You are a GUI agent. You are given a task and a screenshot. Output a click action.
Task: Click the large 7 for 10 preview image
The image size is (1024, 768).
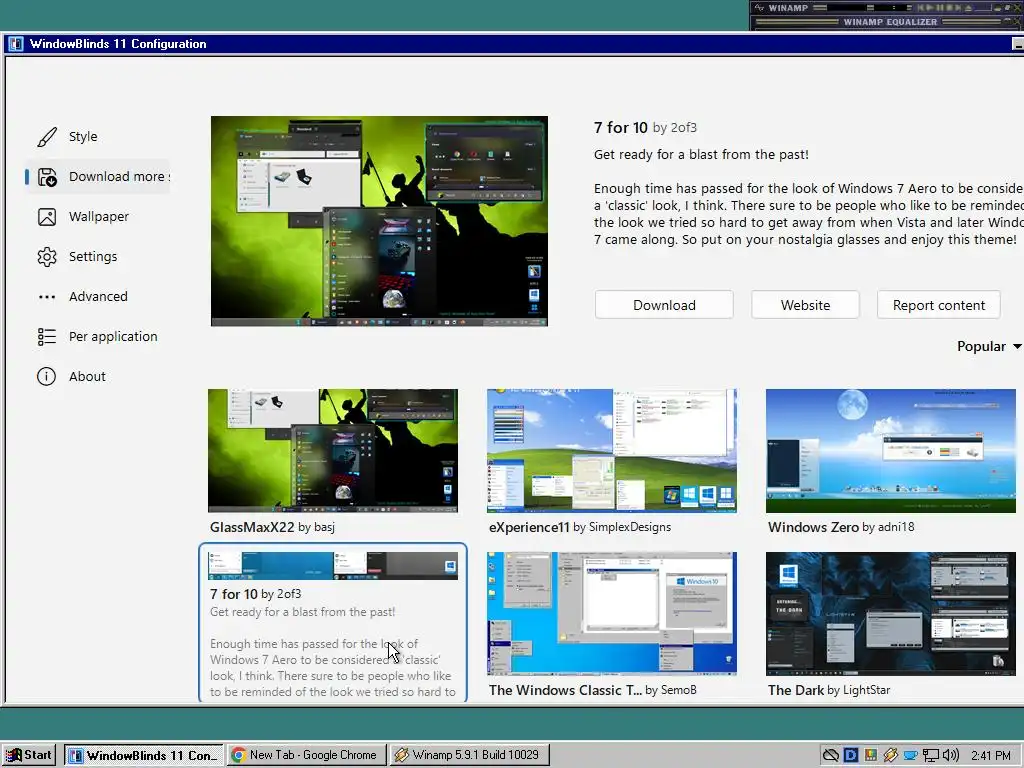click(x=379, y=221)
